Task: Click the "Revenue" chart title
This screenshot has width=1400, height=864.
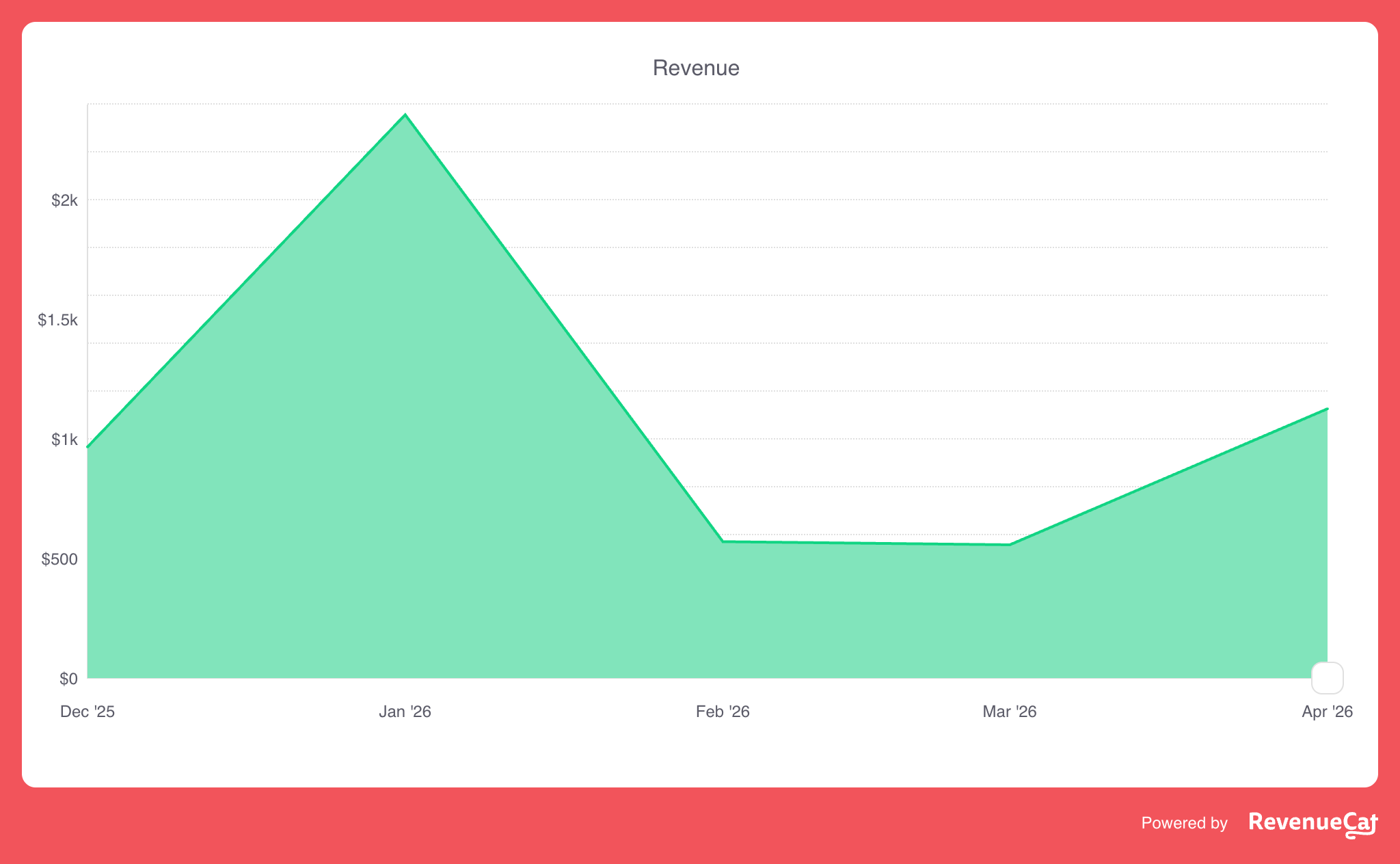Action: tap(696, 68)
